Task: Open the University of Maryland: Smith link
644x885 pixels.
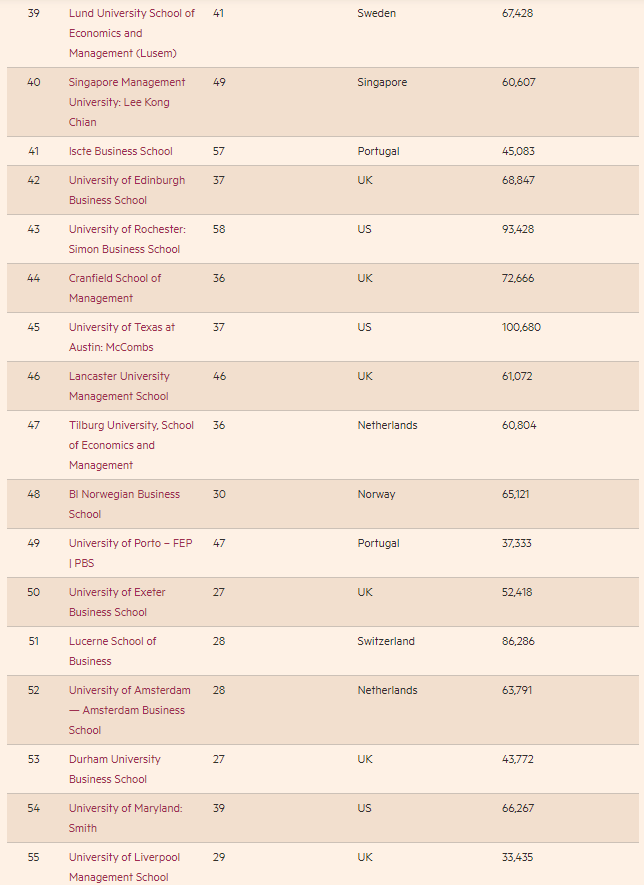Action: 125,818
